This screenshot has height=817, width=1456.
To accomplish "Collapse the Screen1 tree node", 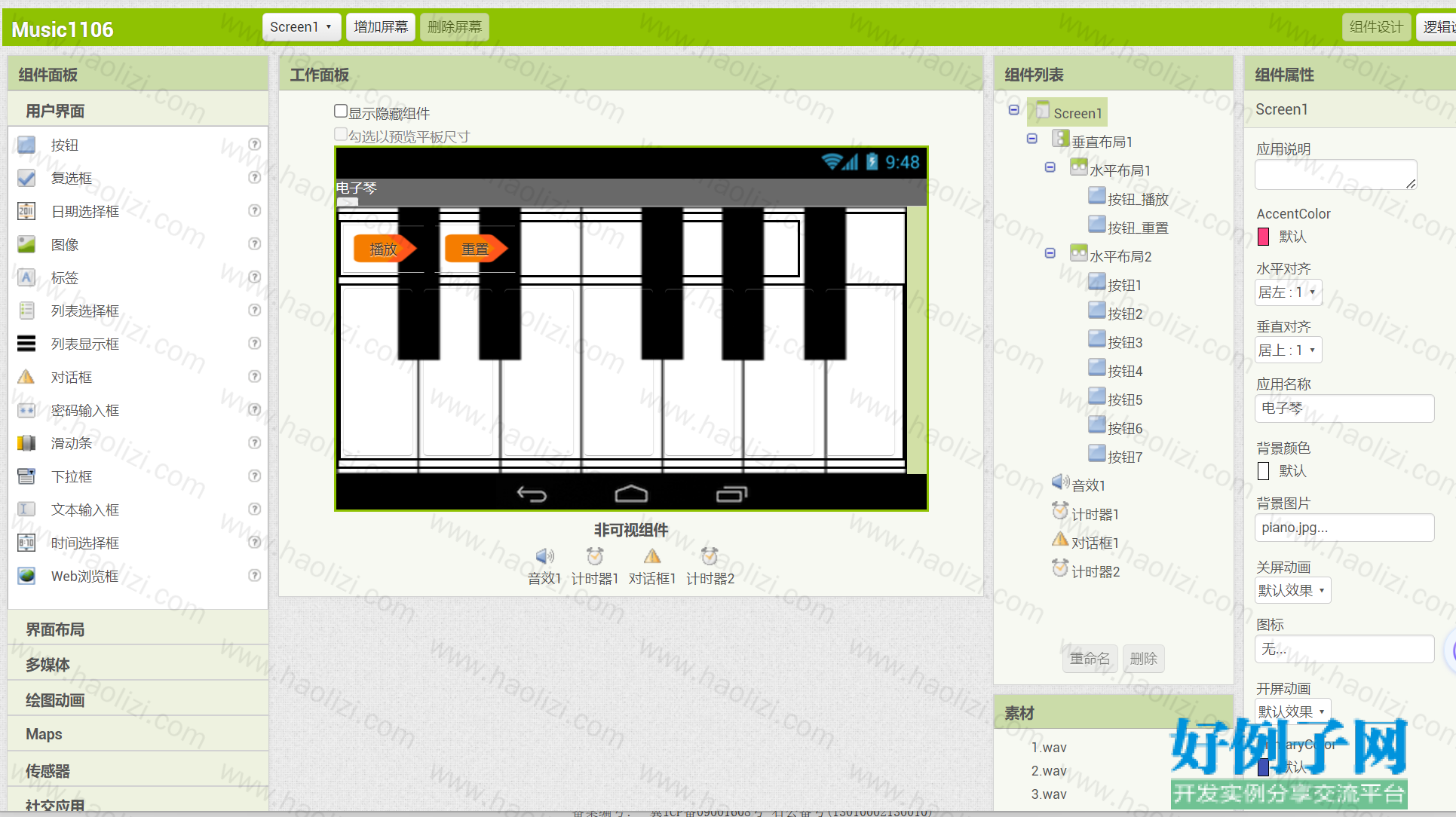I will [x=1013, y=110].
